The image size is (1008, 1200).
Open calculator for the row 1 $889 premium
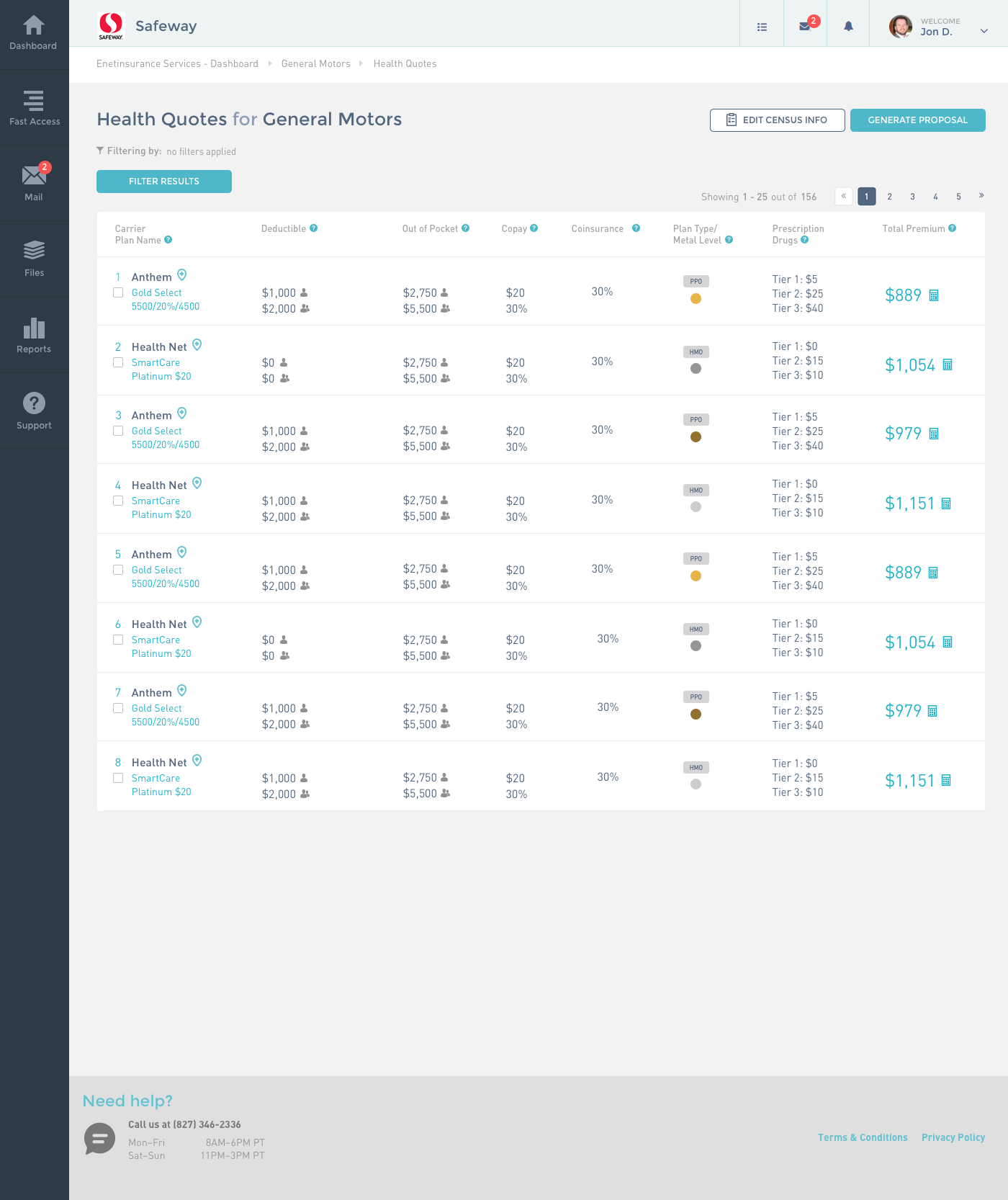934,295
